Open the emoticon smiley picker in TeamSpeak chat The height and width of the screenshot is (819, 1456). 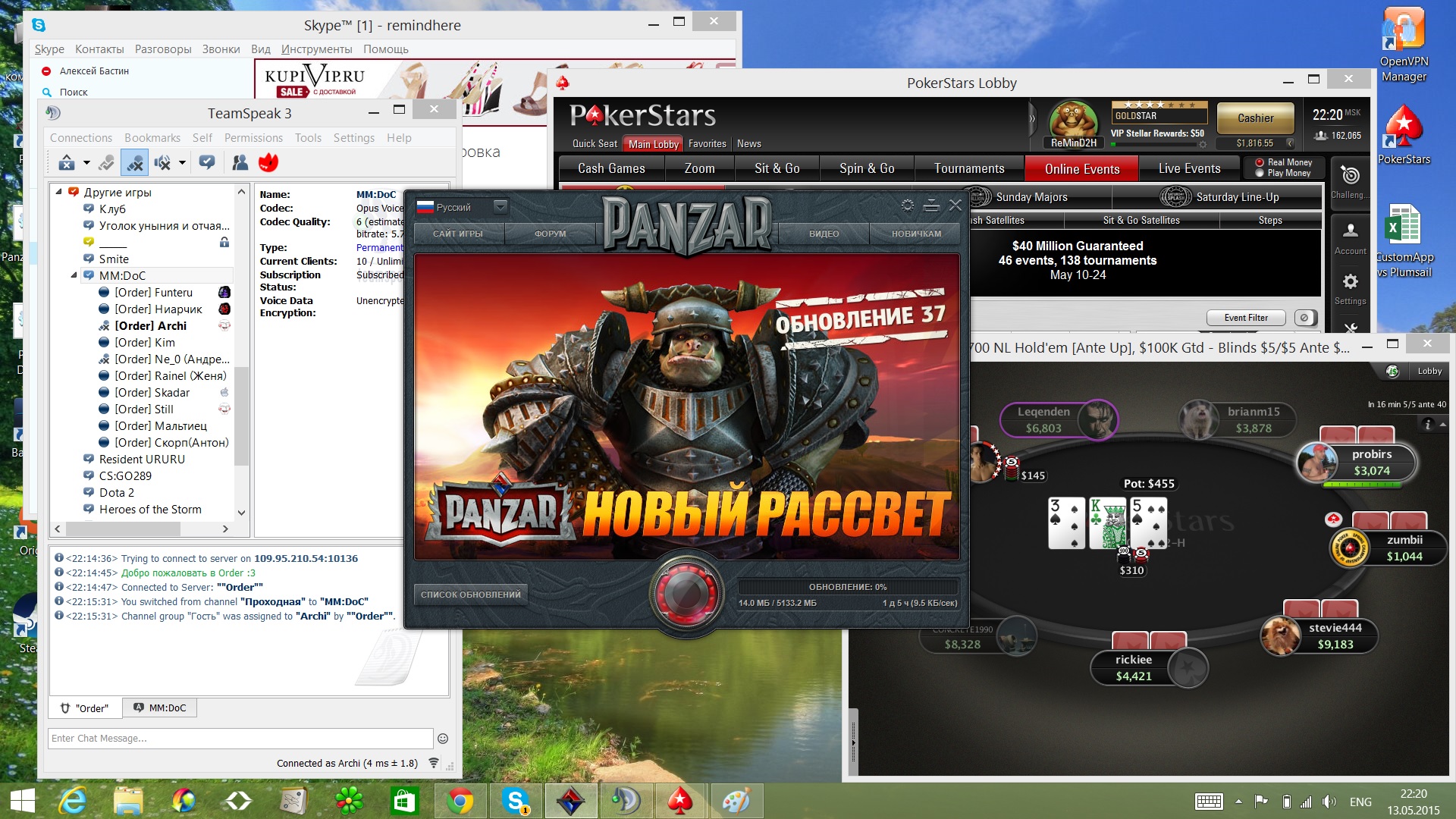(443, 738)
